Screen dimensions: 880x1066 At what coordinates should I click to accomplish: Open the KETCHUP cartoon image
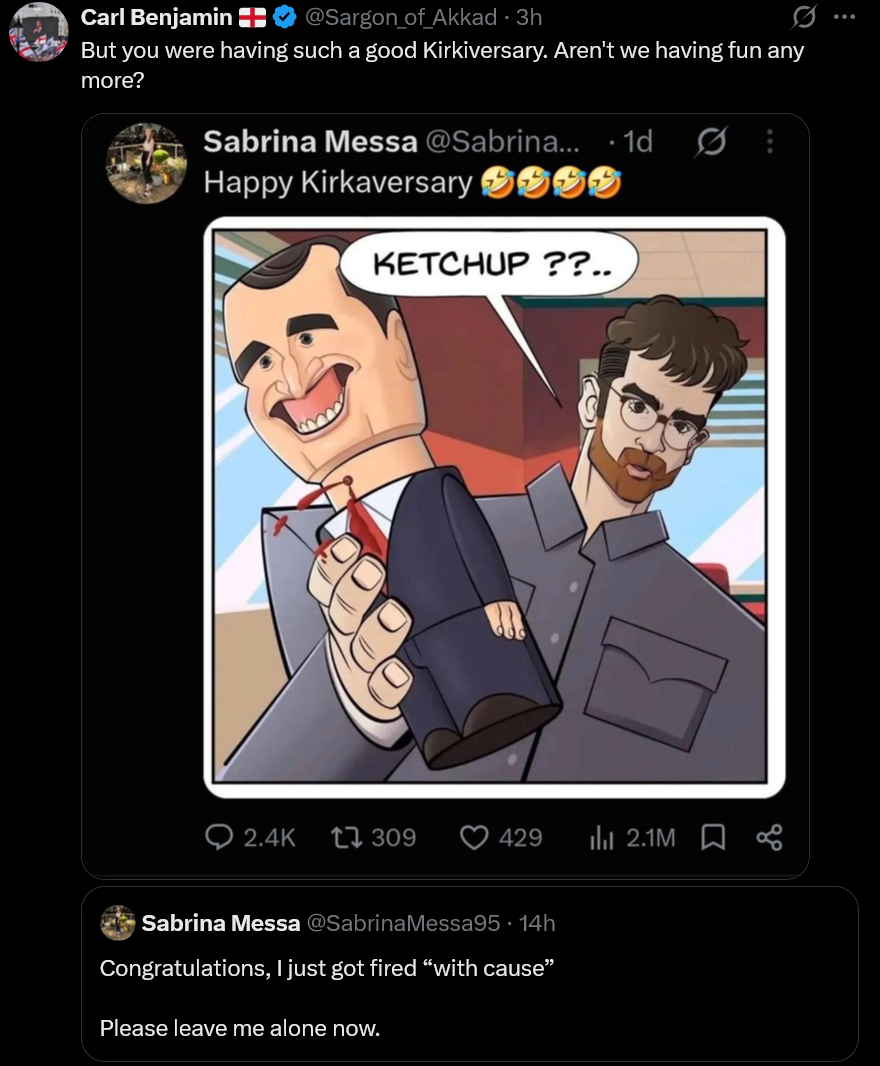pyautogui.click(x=494, y=507)
